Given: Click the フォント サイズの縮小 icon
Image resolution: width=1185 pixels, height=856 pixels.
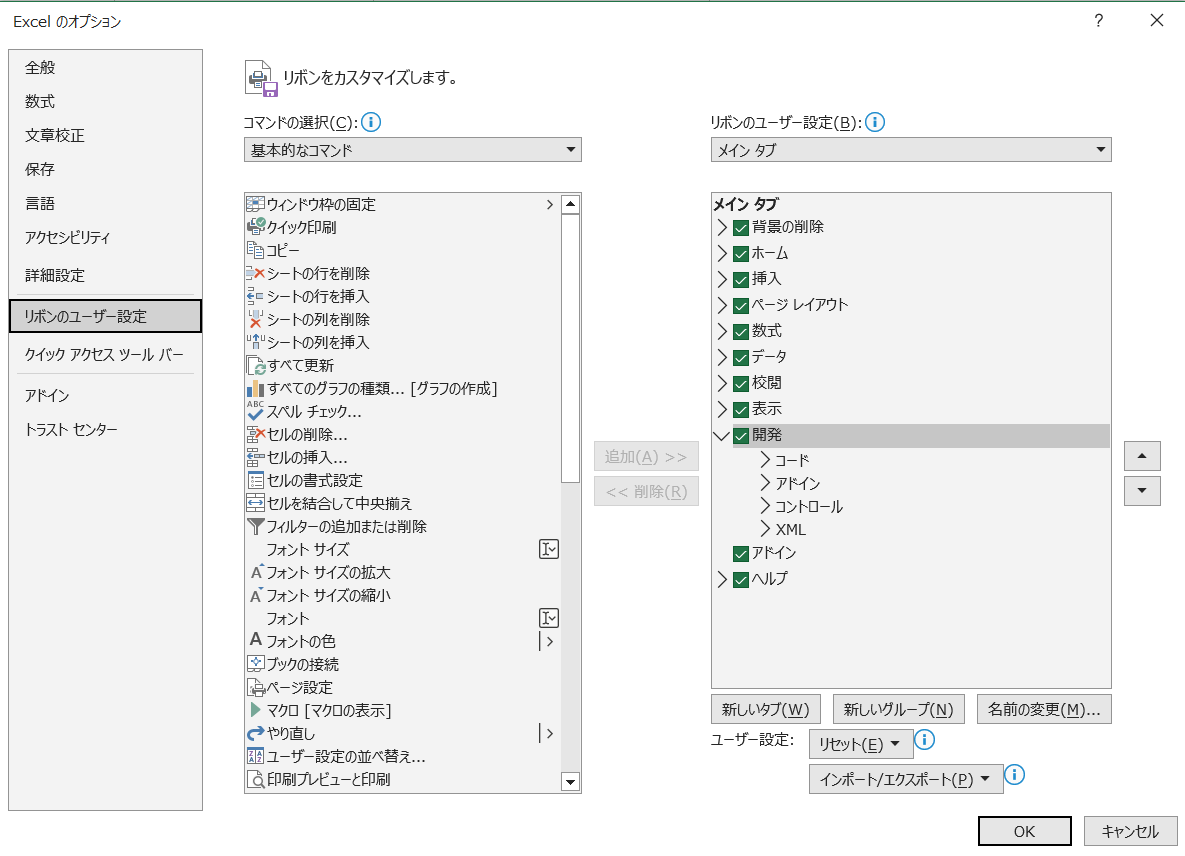Looking at the screenshot, I should pyautogui.click(x=256, y=595).
